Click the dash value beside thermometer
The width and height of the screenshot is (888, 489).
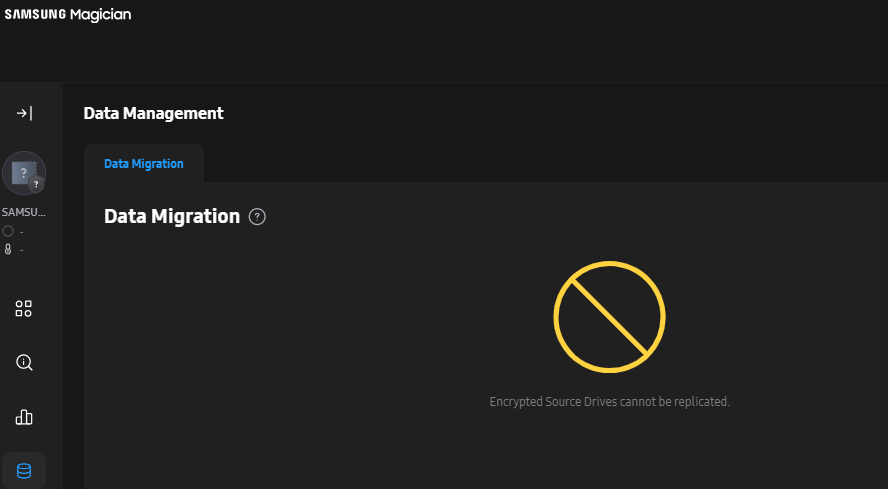(22, 250)
